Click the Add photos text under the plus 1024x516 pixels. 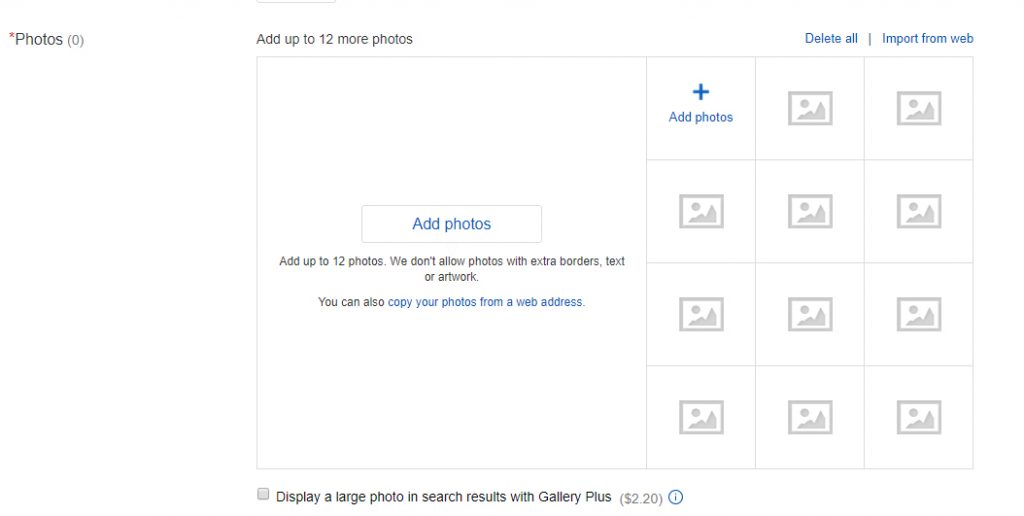coord(701,118)
